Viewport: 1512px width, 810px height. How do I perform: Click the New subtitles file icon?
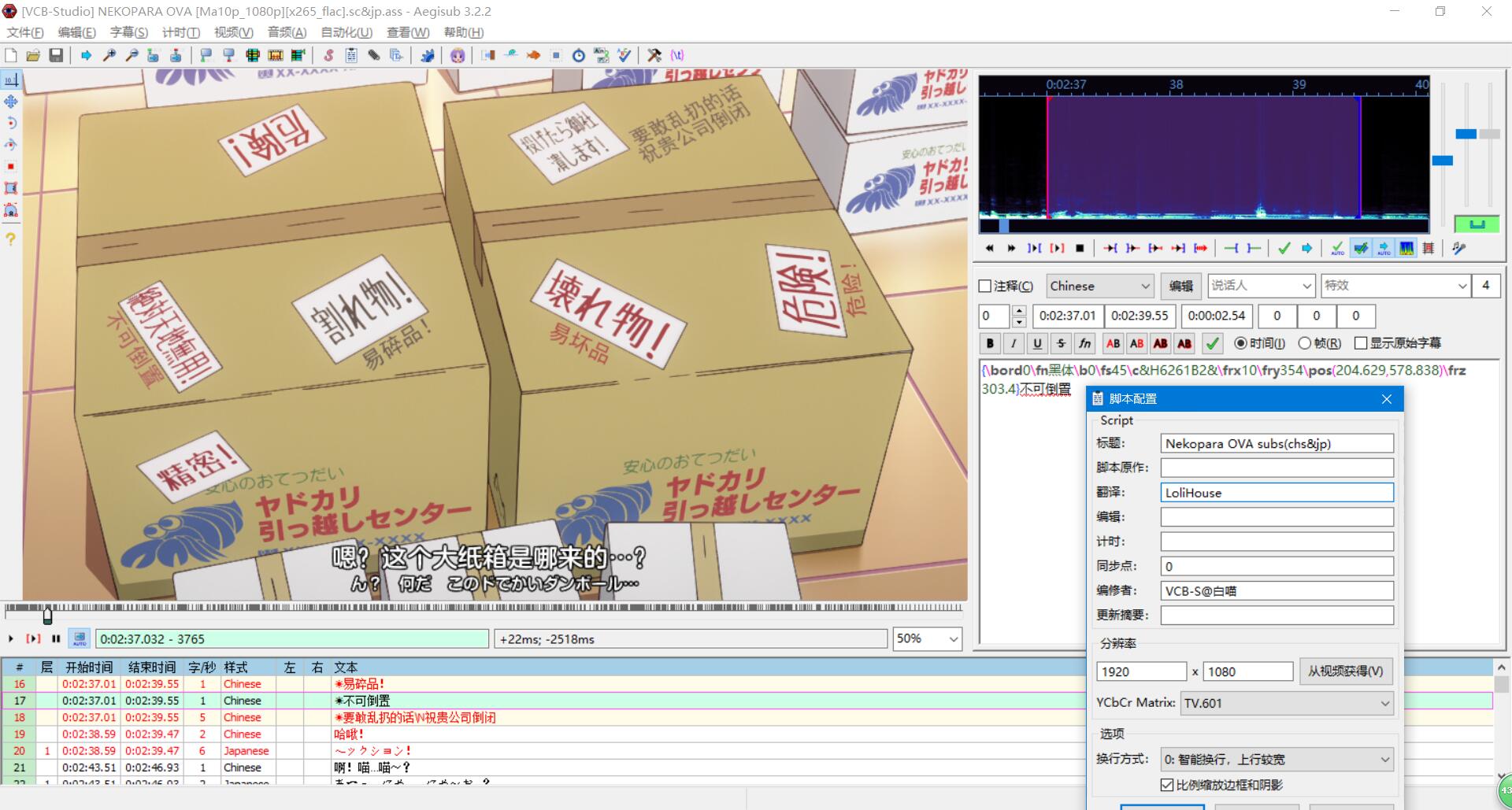point(11,55)
